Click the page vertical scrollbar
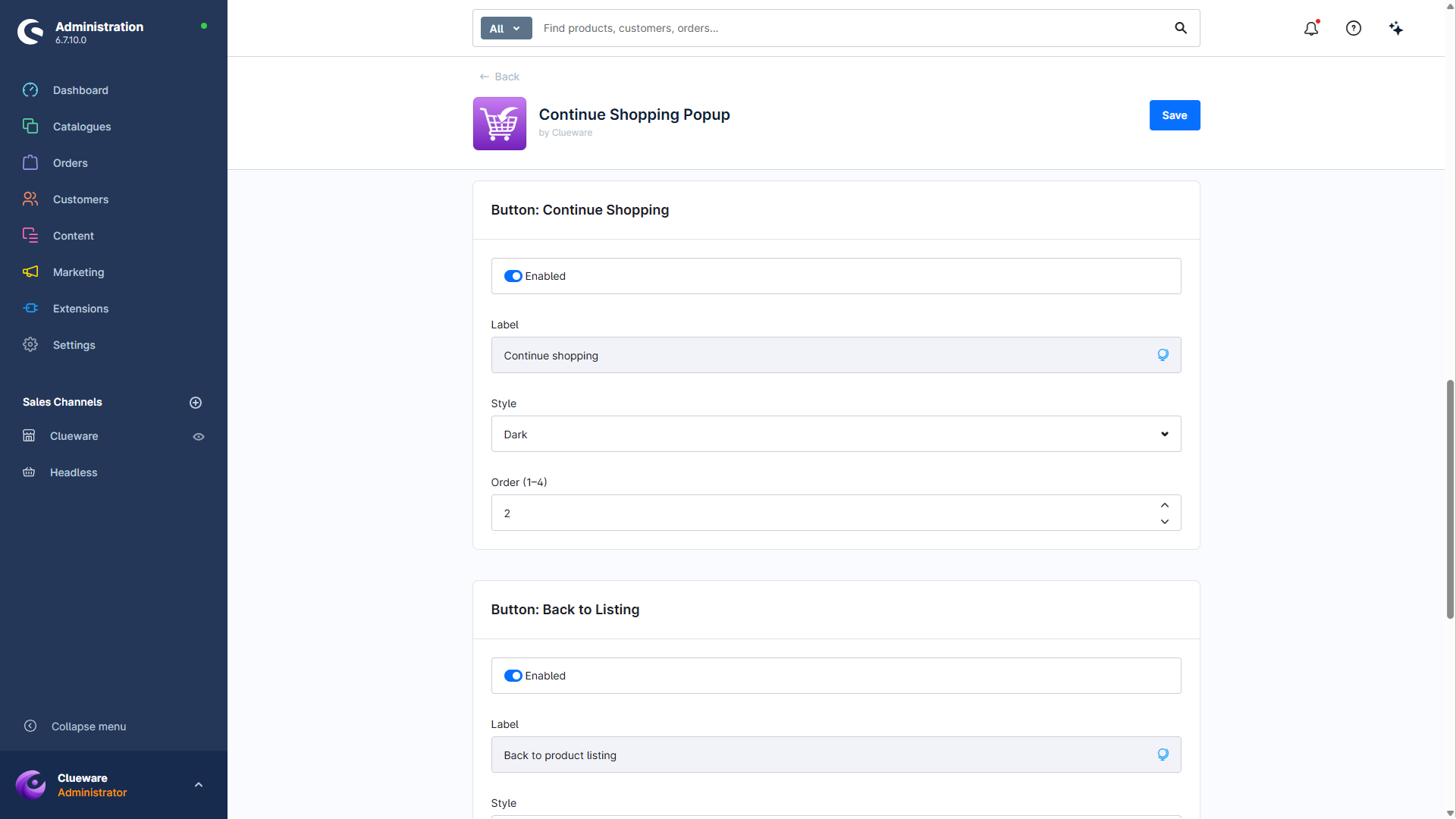1456x819 pixels. coord(1450,499)
